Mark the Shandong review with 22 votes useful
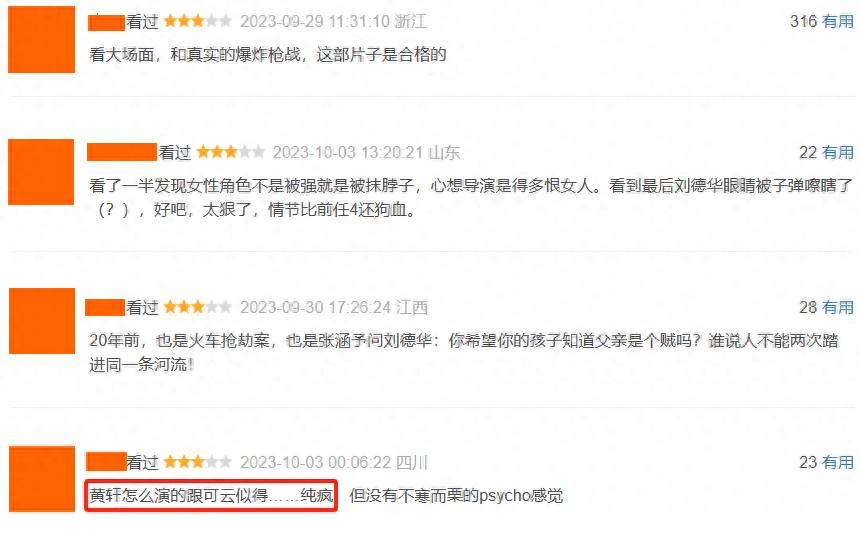Image resolution: width=861 pixels, height=534 pixels. [x=838, y=152]
